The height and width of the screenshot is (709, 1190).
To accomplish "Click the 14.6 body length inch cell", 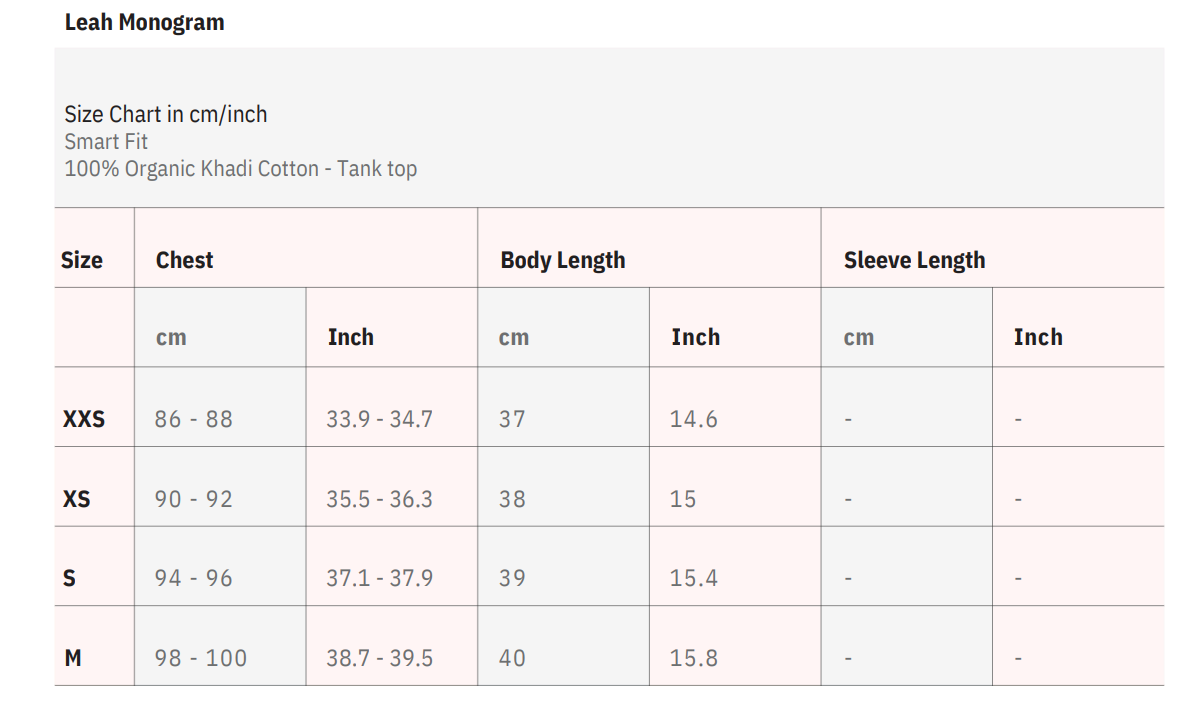I will coord(693,419).
